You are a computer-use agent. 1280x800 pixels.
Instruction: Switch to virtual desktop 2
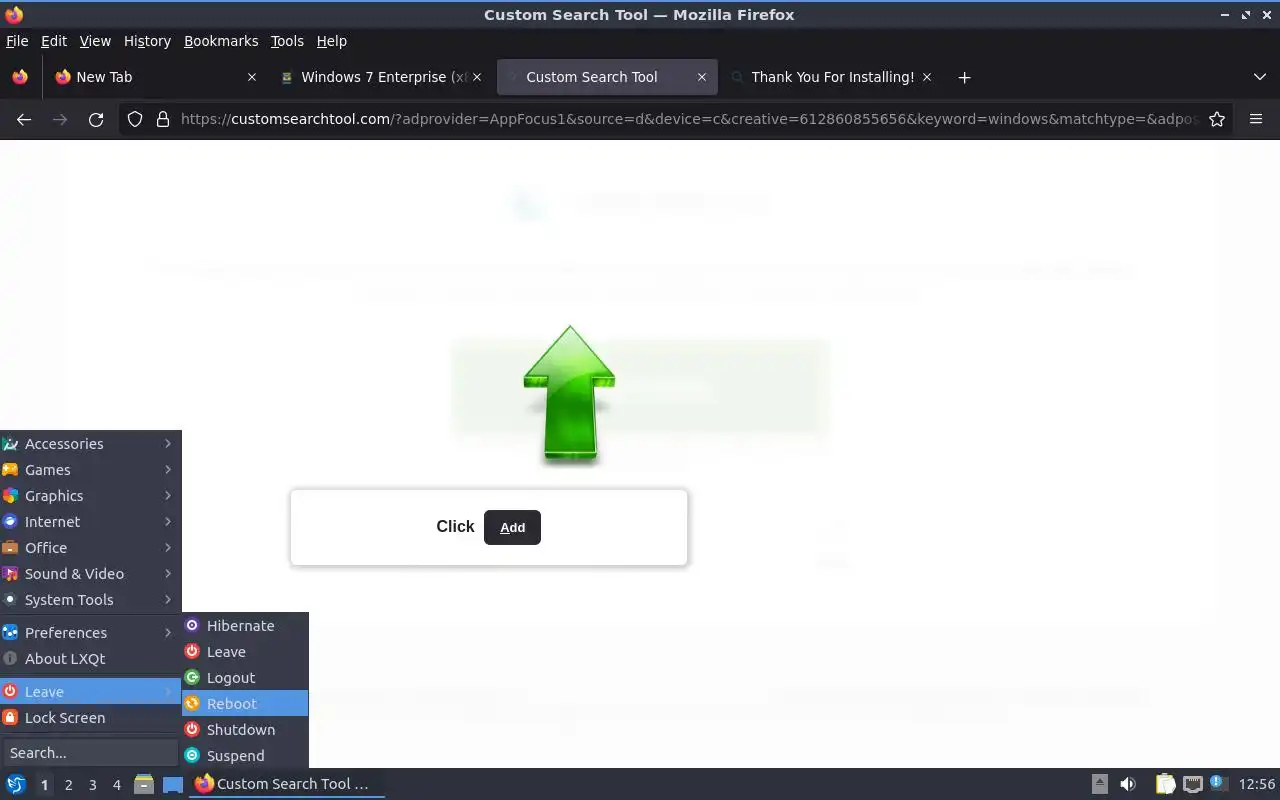coord(68,785)
